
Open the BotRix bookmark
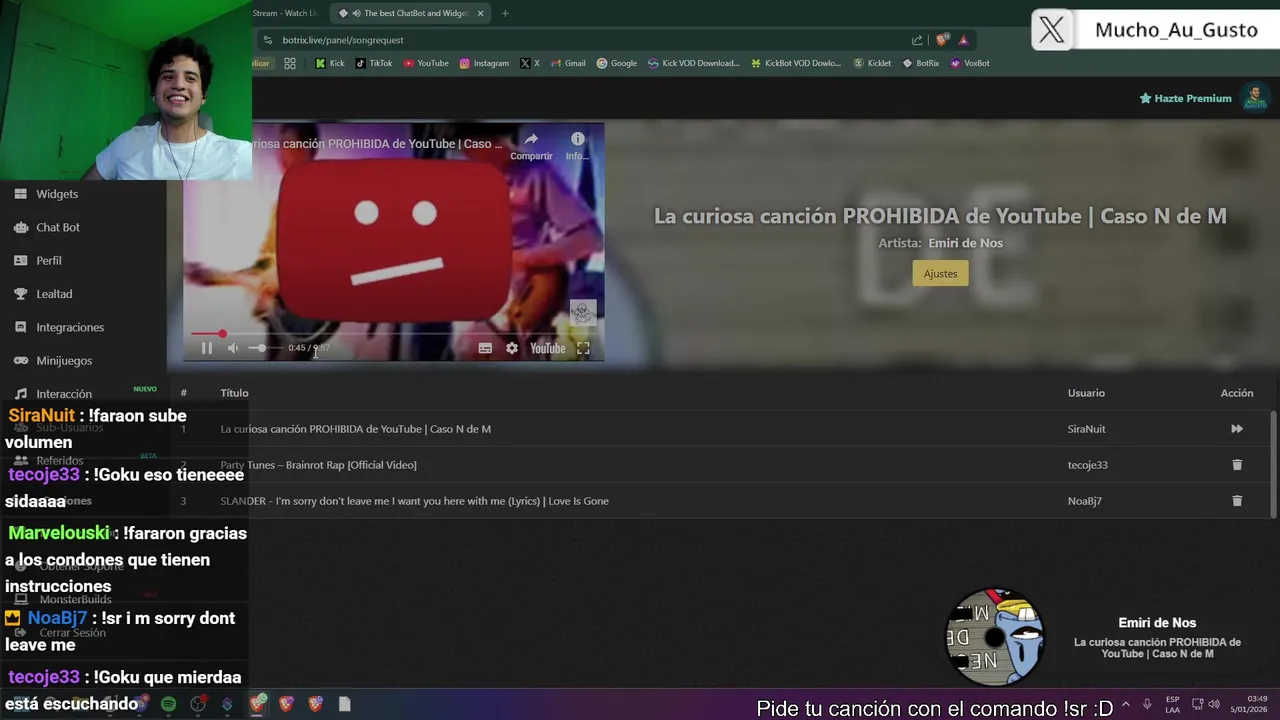[921, 63]
